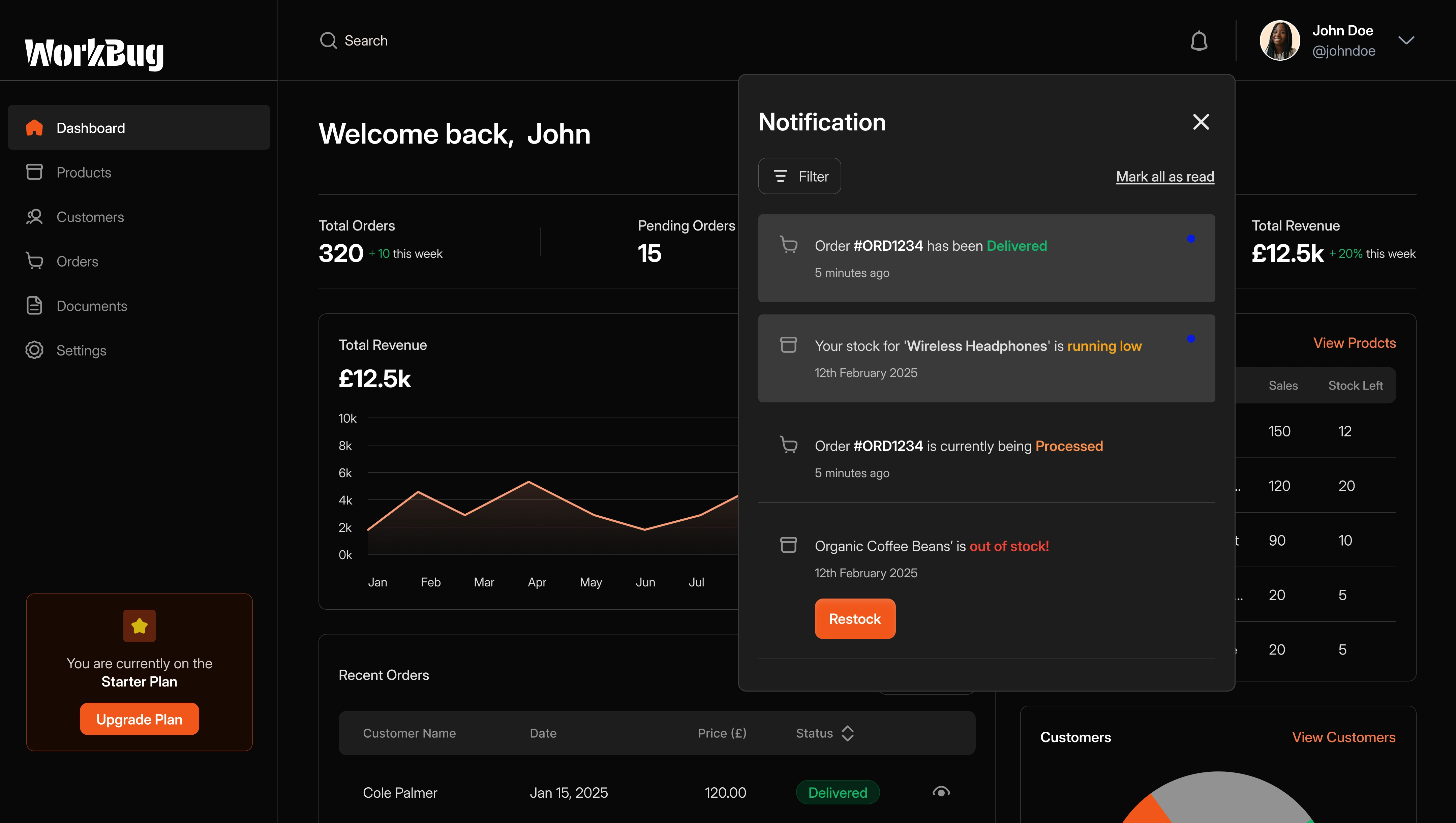Click the Stock Left column header

tap(1355, 386)
